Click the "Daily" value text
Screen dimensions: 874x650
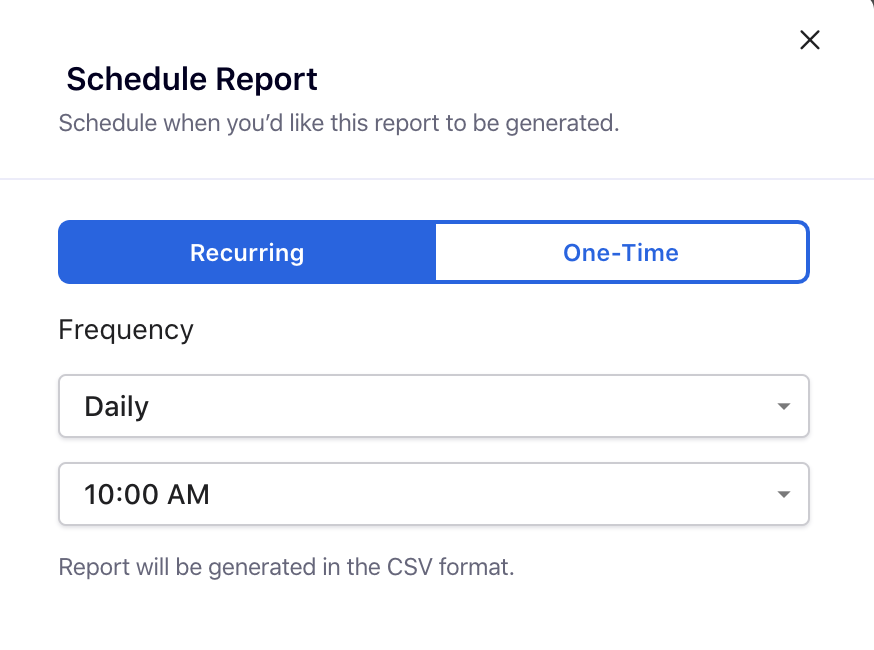(x=117, y=407)
